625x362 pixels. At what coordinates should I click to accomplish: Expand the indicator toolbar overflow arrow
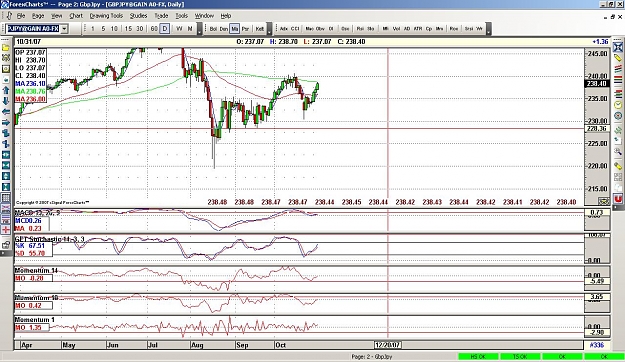coord(489,29)
